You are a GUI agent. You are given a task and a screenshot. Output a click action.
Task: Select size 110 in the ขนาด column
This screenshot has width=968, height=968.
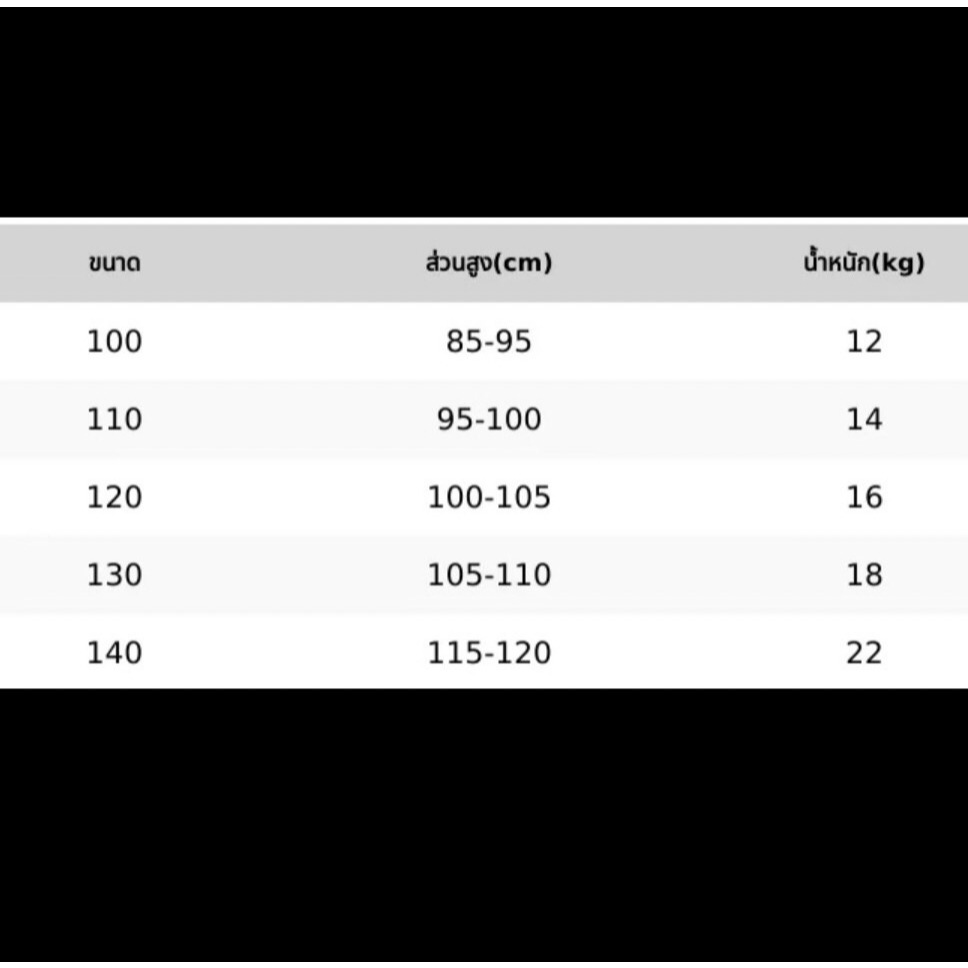(x=115, y=420)
